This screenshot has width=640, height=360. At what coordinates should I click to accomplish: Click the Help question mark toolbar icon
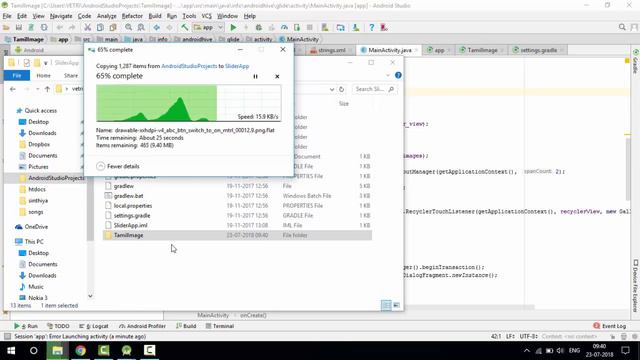point(371,27)
